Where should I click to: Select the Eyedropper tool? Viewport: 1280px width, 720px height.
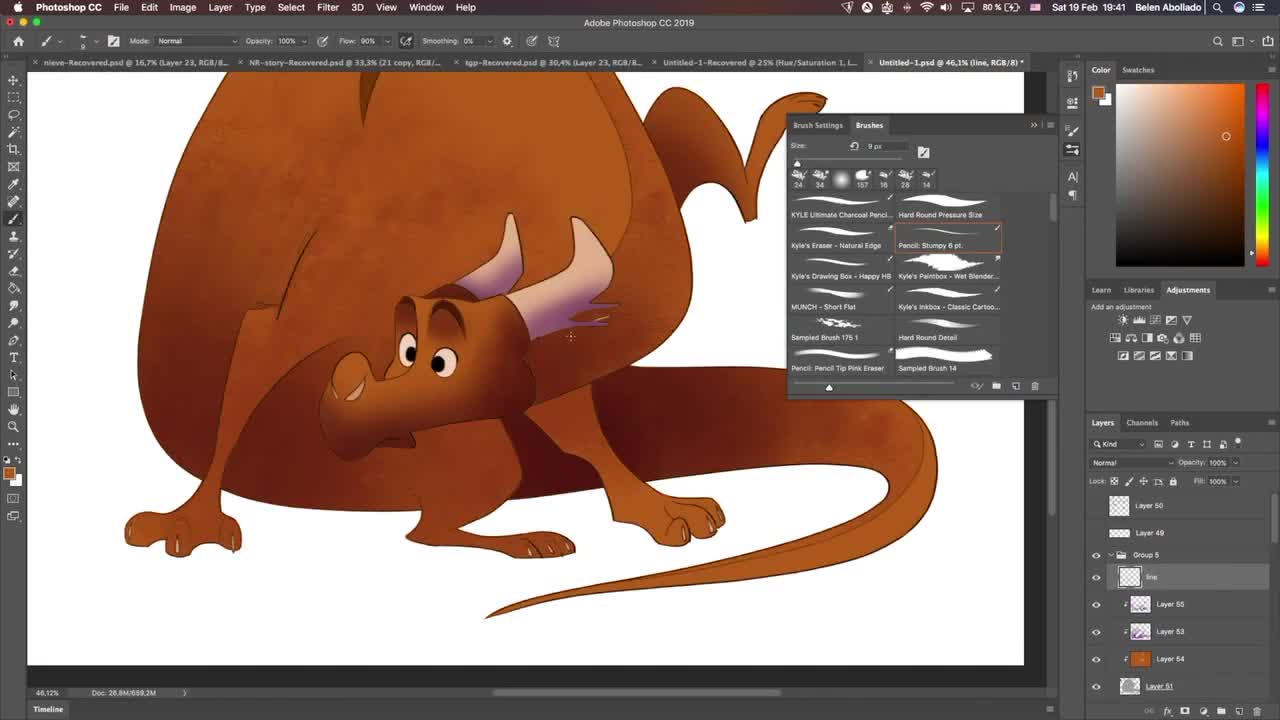(13, 184)
